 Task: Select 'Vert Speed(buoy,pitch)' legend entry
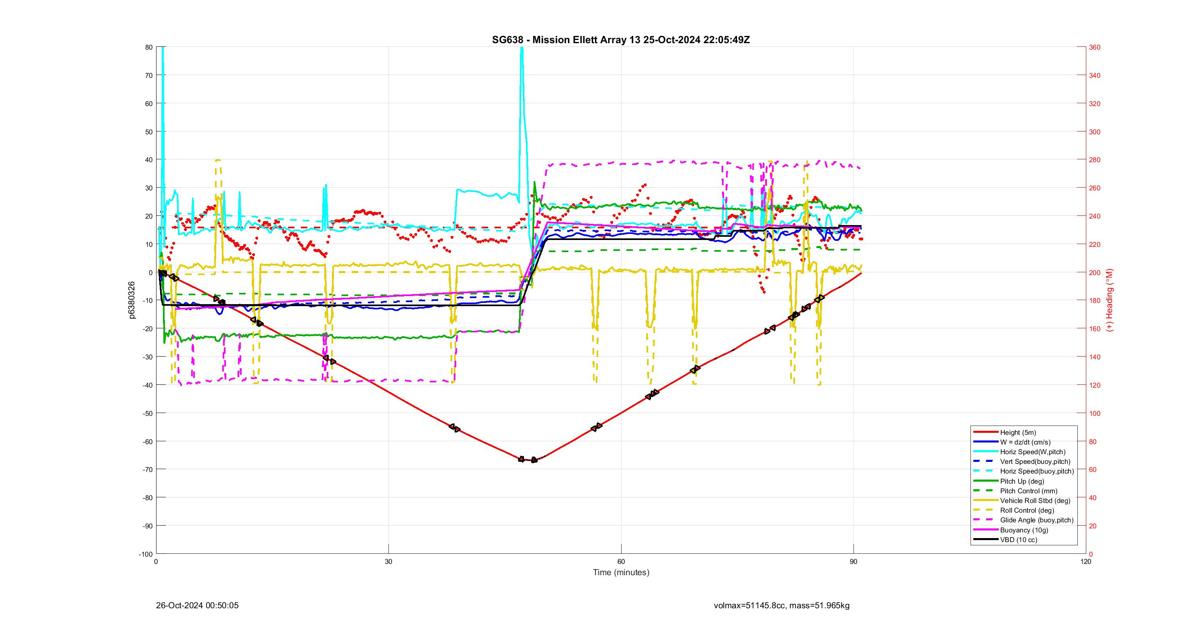point(1035,461)
